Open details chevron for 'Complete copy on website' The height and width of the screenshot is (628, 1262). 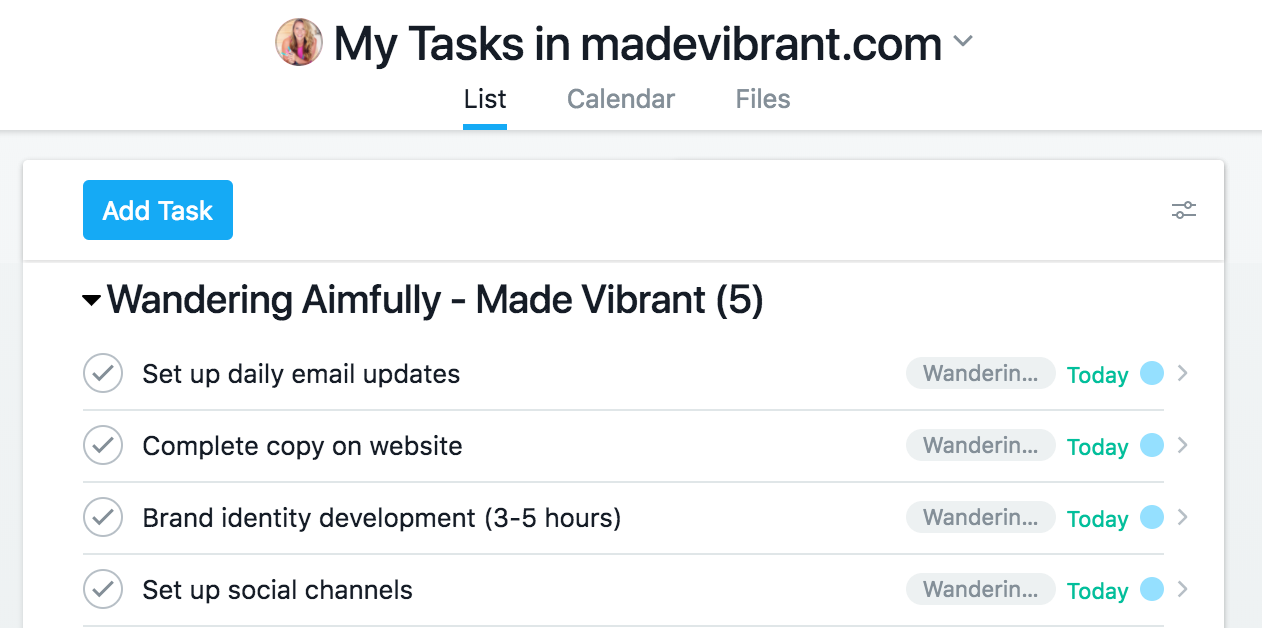[x=1183, y=445]
